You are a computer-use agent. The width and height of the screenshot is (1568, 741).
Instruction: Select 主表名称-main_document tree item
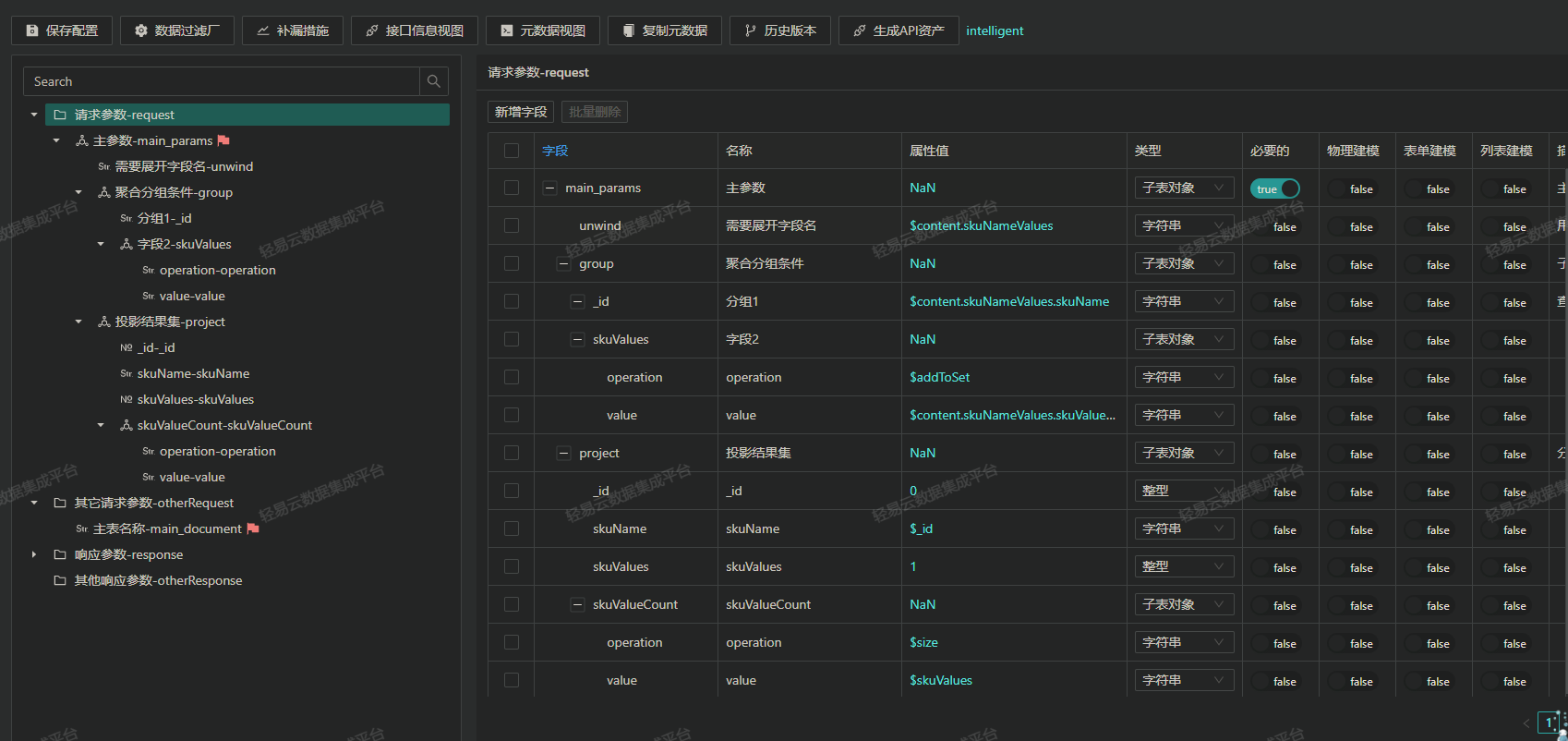(167, 528)
